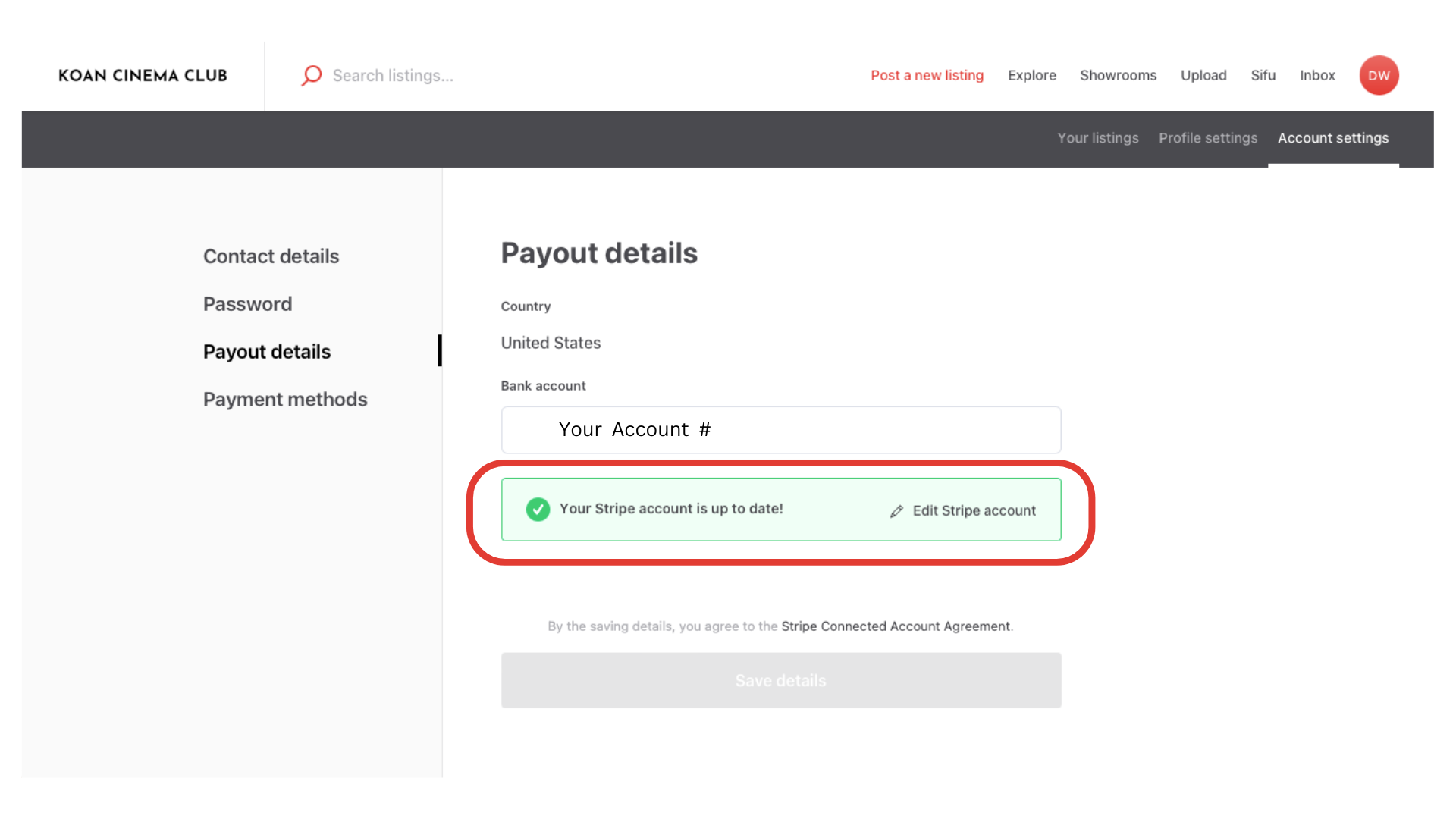This screenshot has width=1456, height=819.
Task: Click the search magnifier icon
Action: click(x=312, y=75)
